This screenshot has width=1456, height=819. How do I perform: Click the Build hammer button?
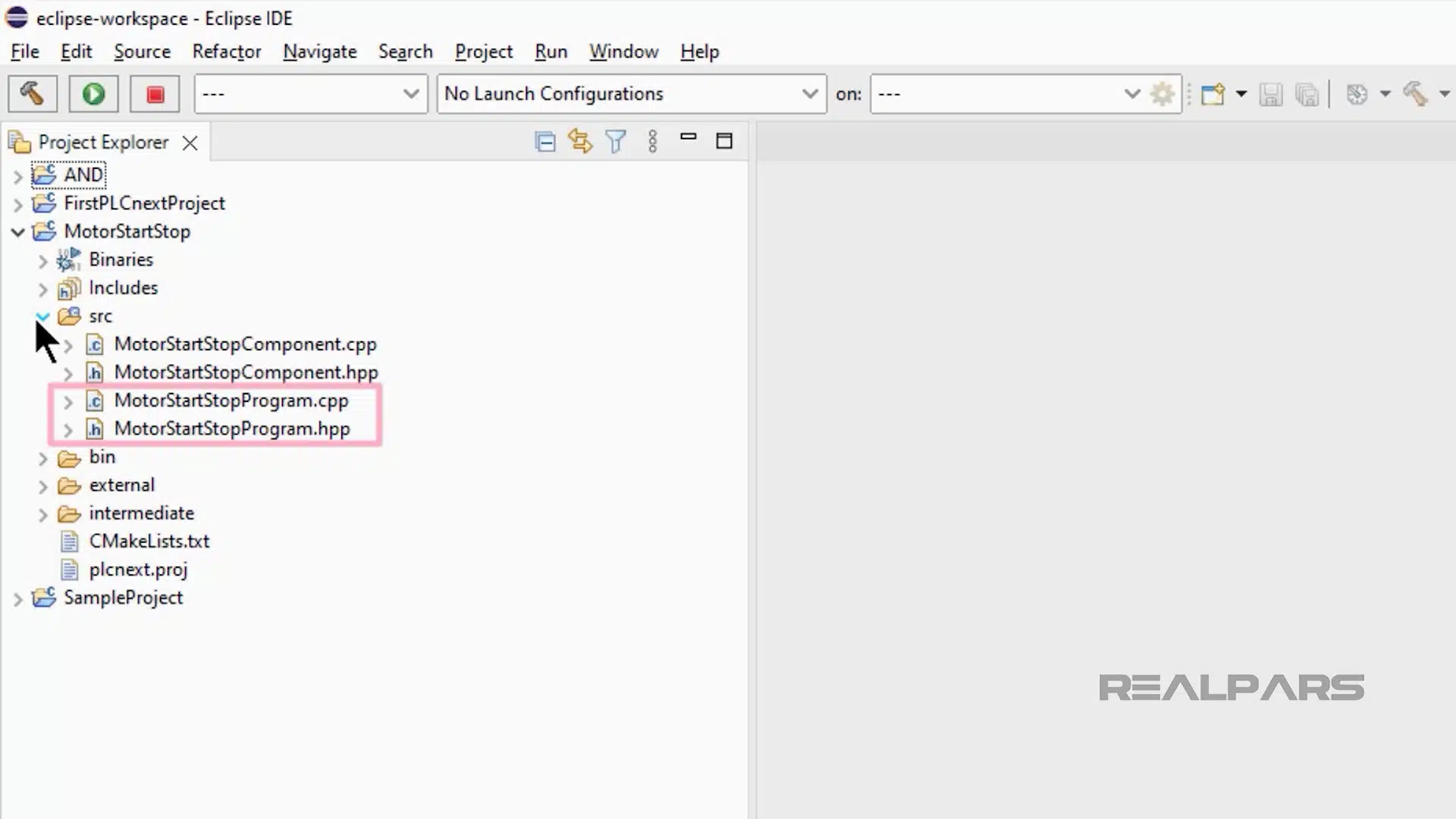(x=33, y=94)
